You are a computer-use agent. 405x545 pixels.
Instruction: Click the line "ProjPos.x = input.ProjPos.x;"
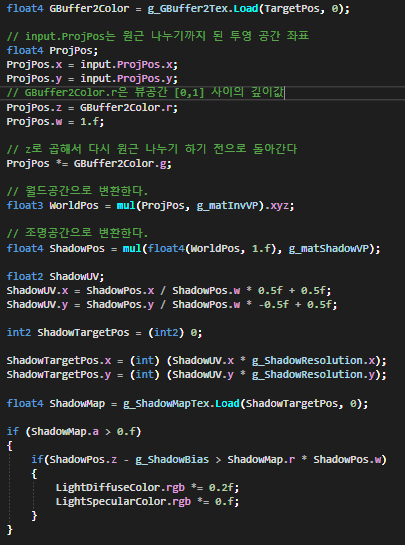tap(92, 65)
